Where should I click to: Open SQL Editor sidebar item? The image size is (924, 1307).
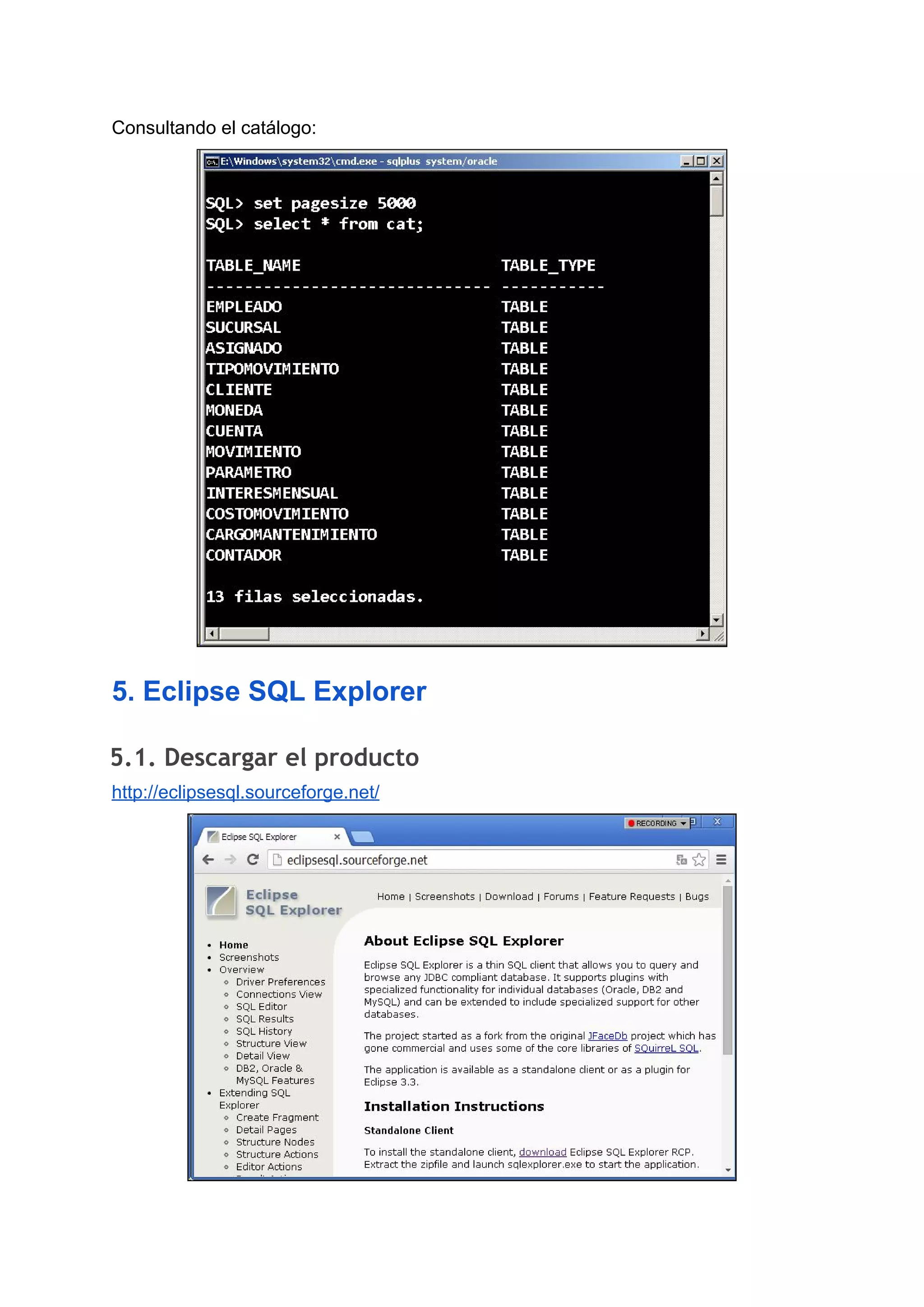pyautogui.click(x=261, y=1007)
